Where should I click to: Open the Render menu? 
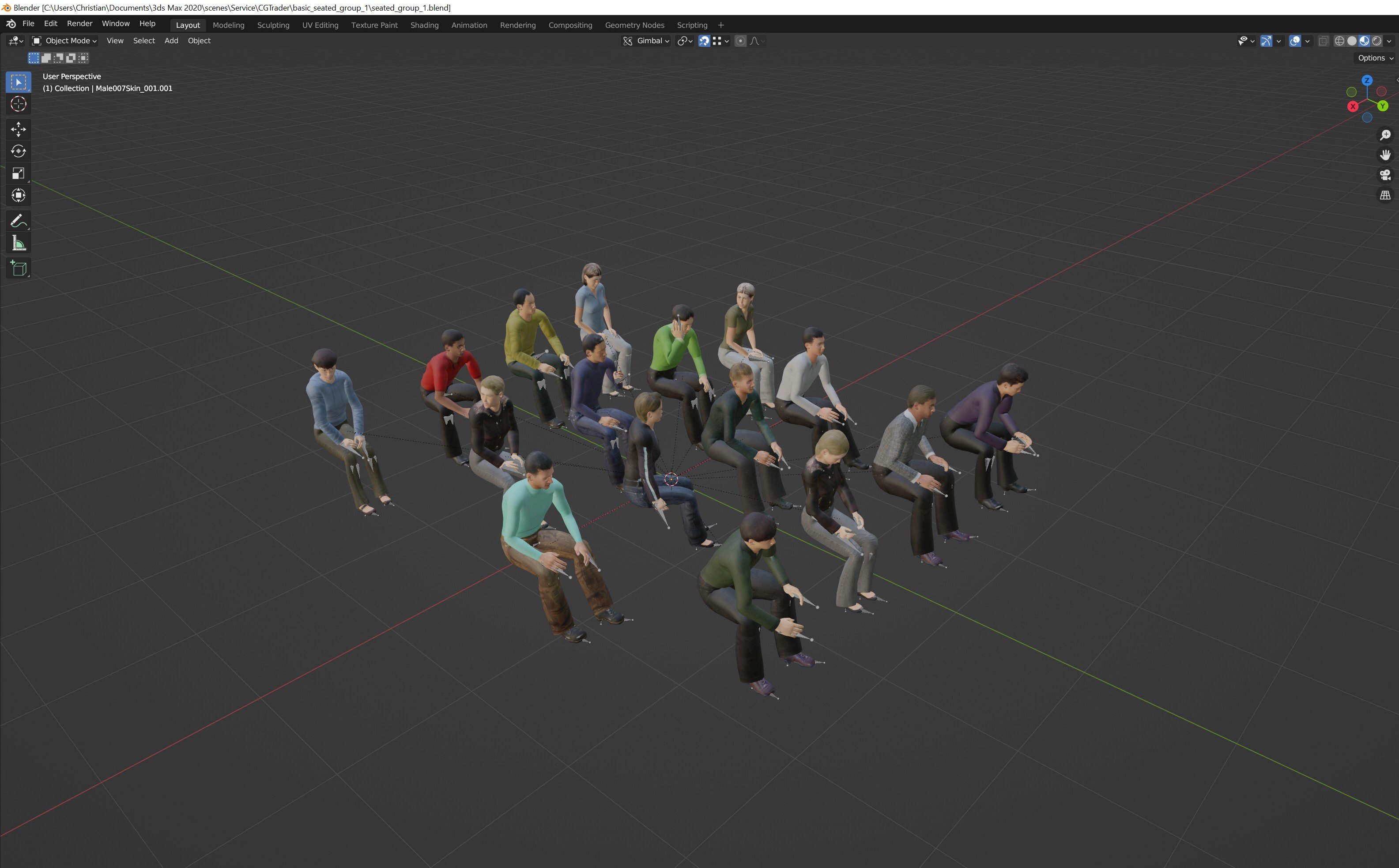click(79, 23)
